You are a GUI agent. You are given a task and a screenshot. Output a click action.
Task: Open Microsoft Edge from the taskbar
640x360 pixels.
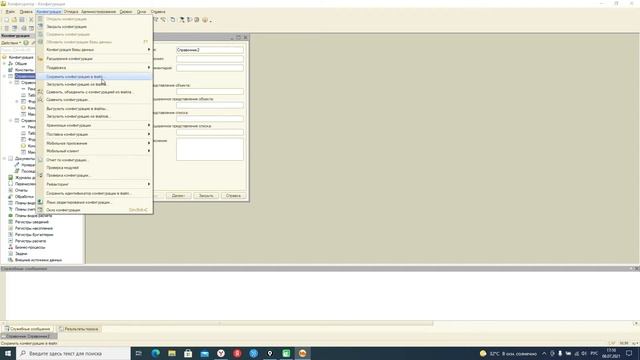156,353
